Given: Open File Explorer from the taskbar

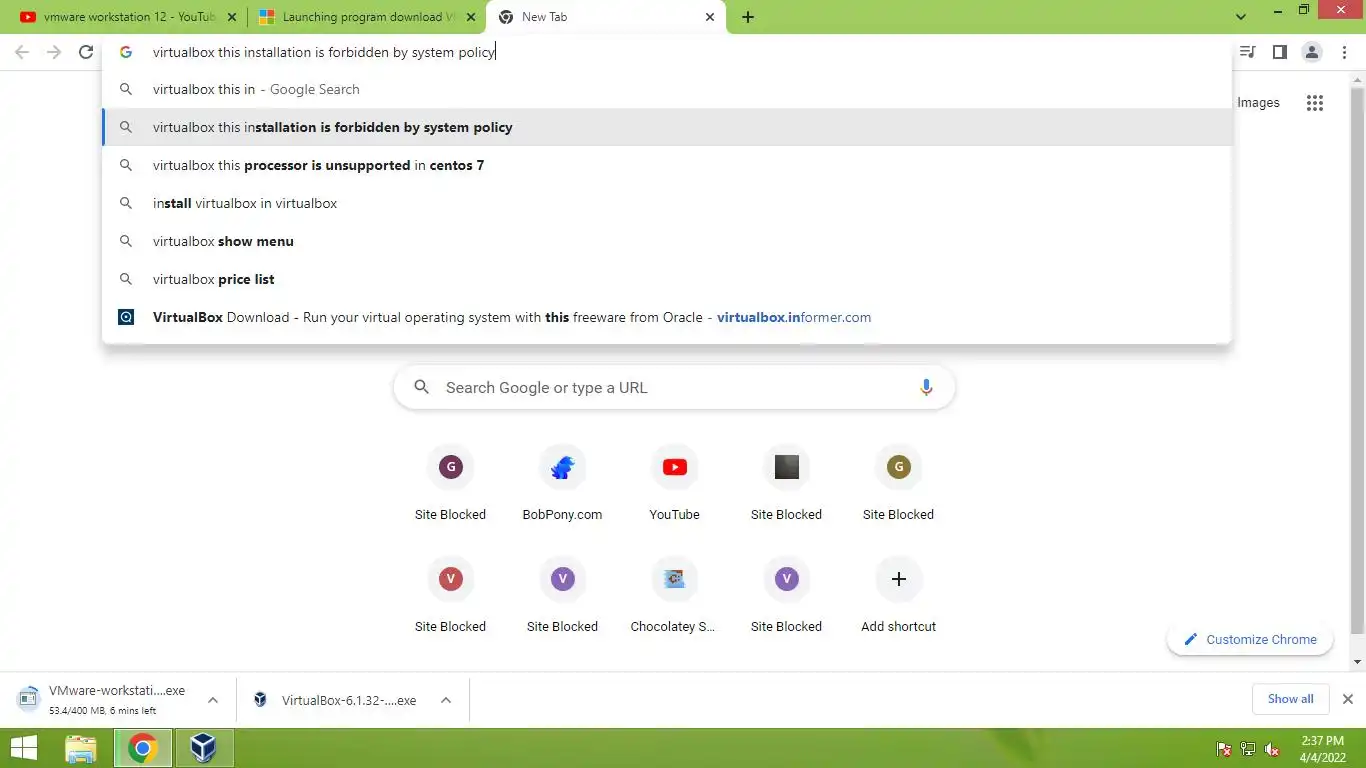Looking at the screenshot, I should click(x=81, y=748).
